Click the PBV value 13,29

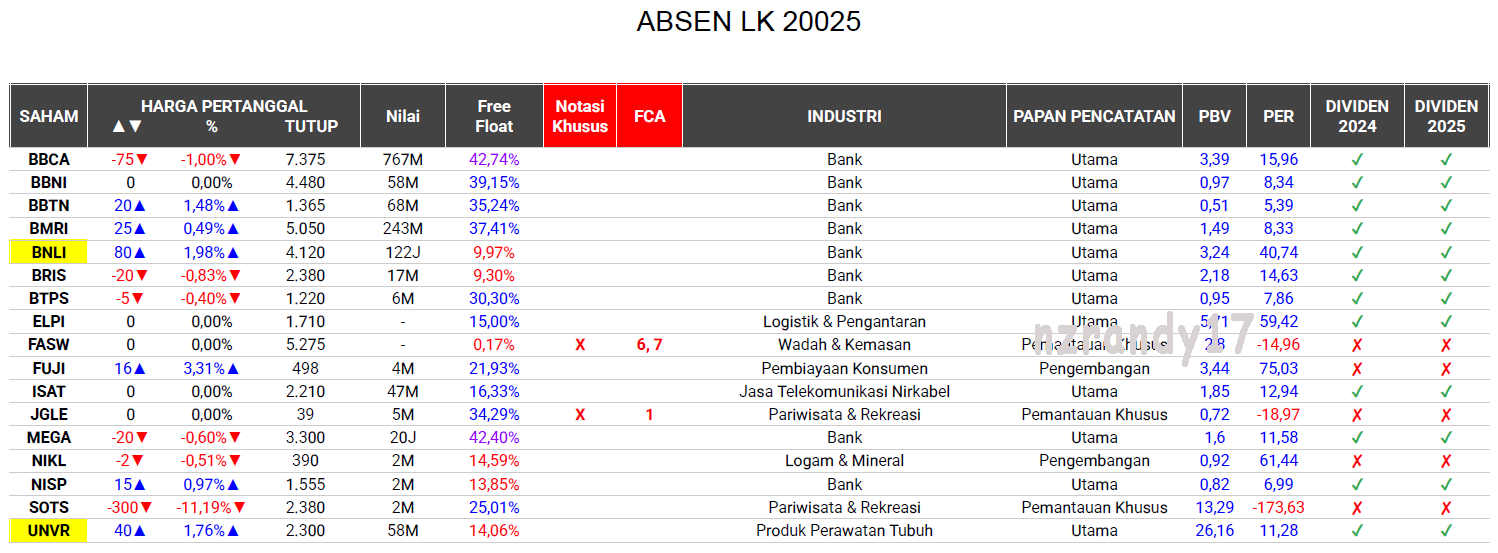1214,508
